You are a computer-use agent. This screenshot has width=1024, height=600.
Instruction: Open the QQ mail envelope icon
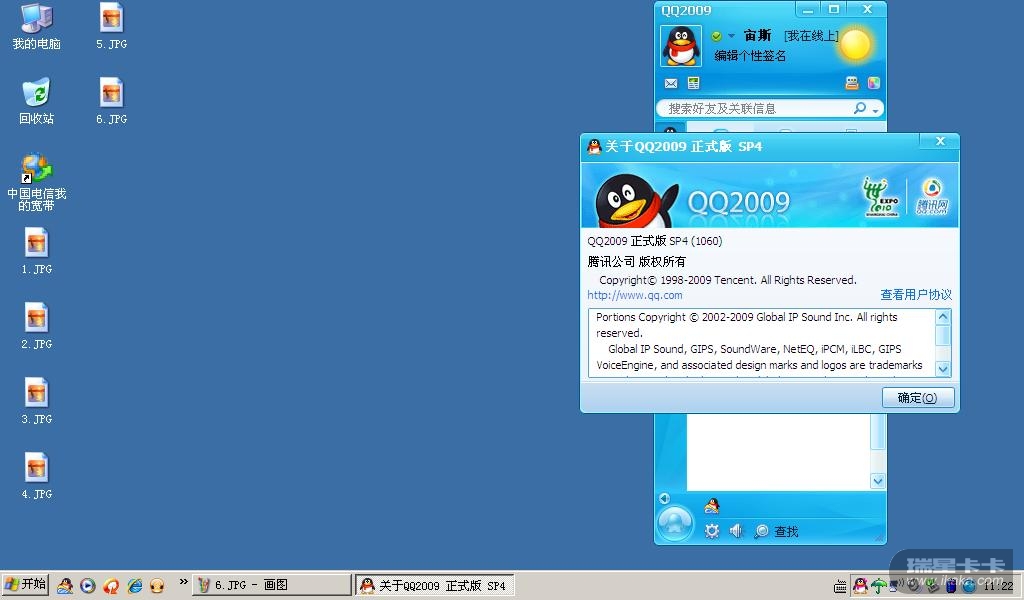coord(671,83)
